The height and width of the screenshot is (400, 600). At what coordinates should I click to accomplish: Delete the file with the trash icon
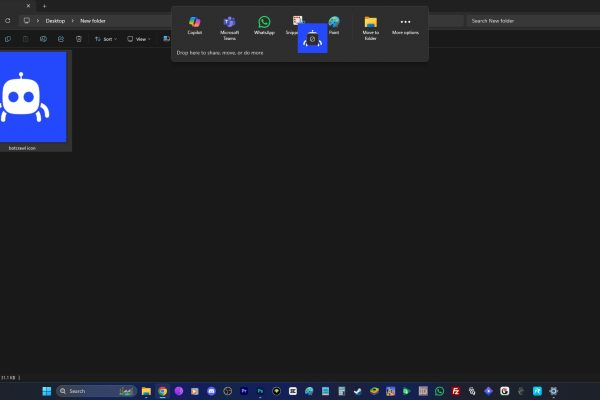(x=78, y=39)
